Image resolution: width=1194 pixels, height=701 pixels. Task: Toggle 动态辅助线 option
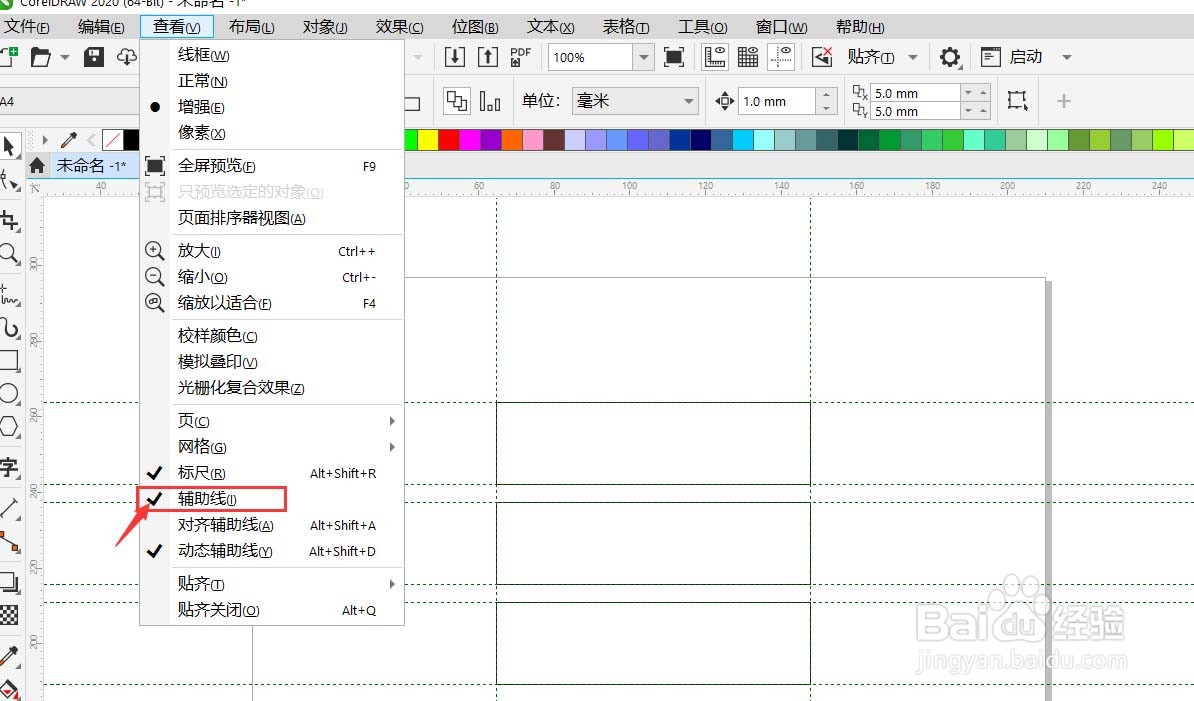271,551
